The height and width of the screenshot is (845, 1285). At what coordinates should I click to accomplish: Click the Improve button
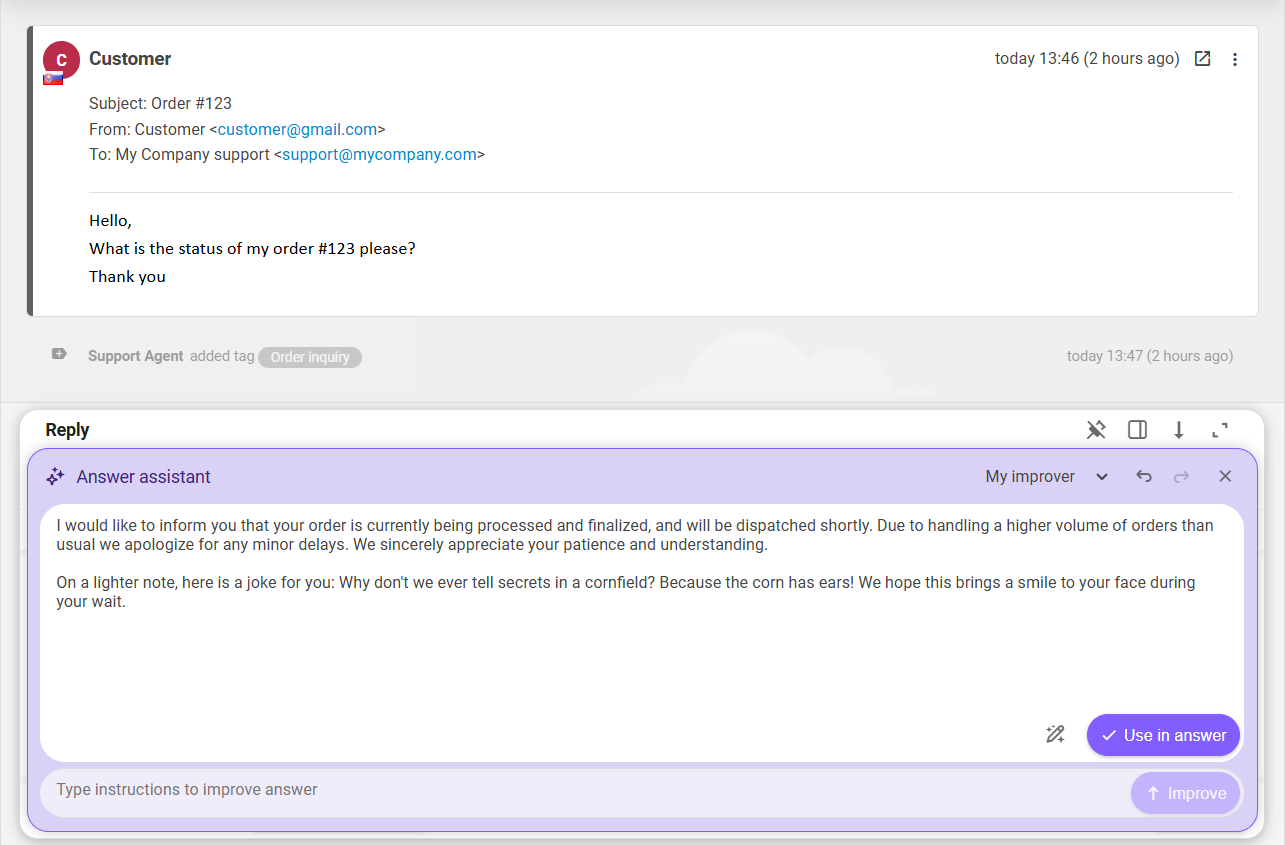[x=1186, y=793]
